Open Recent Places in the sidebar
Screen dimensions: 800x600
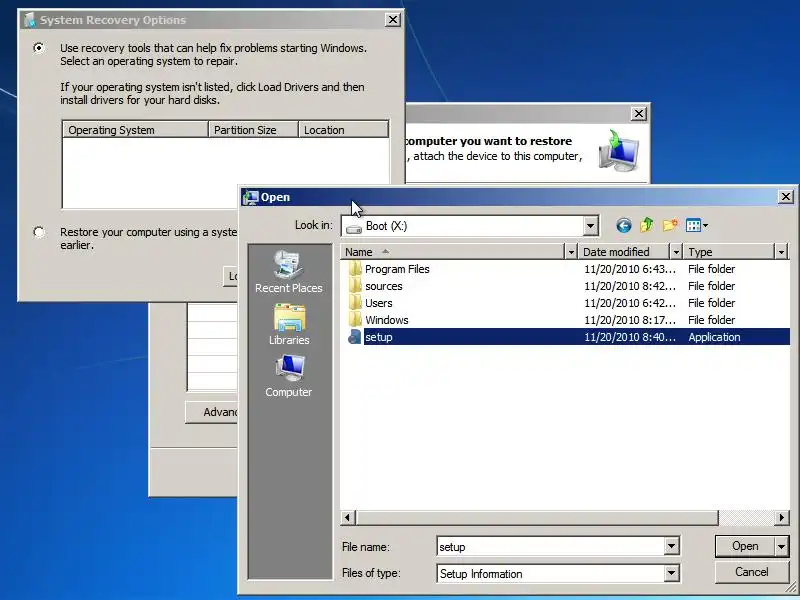pyautogui.click(x=289, y=272)
